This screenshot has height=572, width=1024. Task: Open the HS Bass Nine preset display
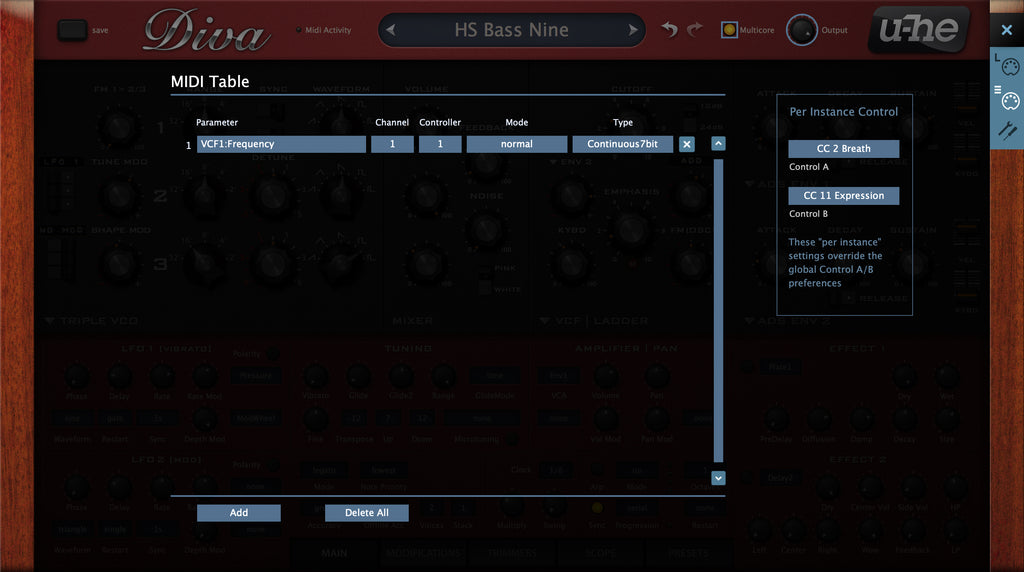pyautogui.click(x=511, y=30)
